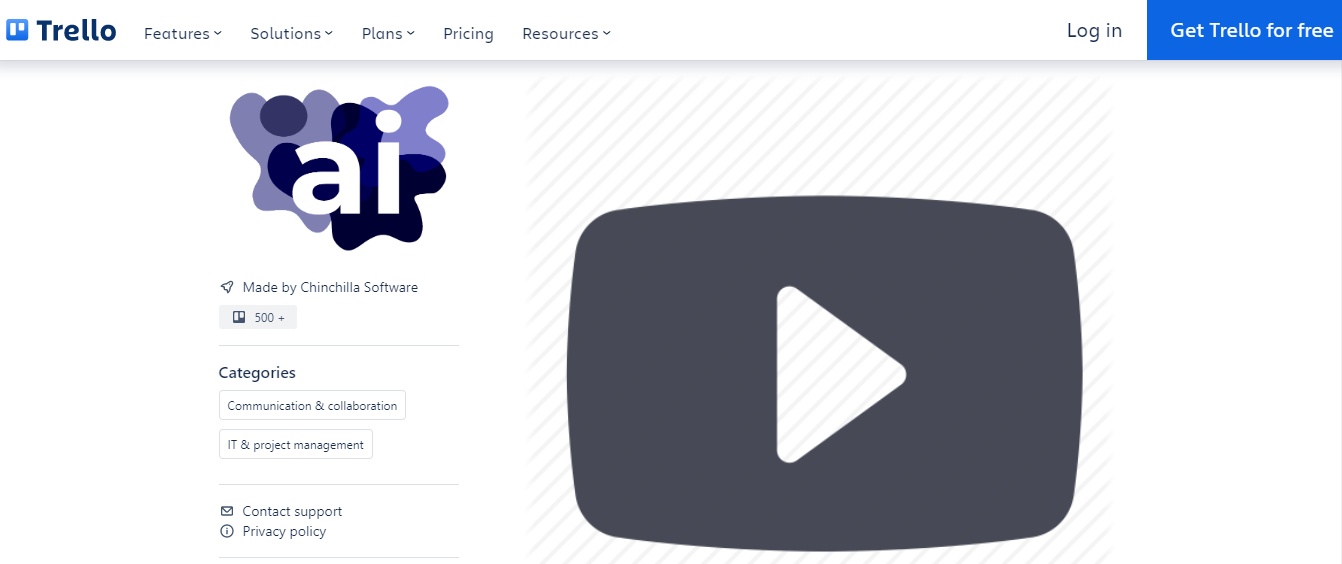Expand the Solutions dropdown menu
The image size is (1342, 564).
(292, 33)
